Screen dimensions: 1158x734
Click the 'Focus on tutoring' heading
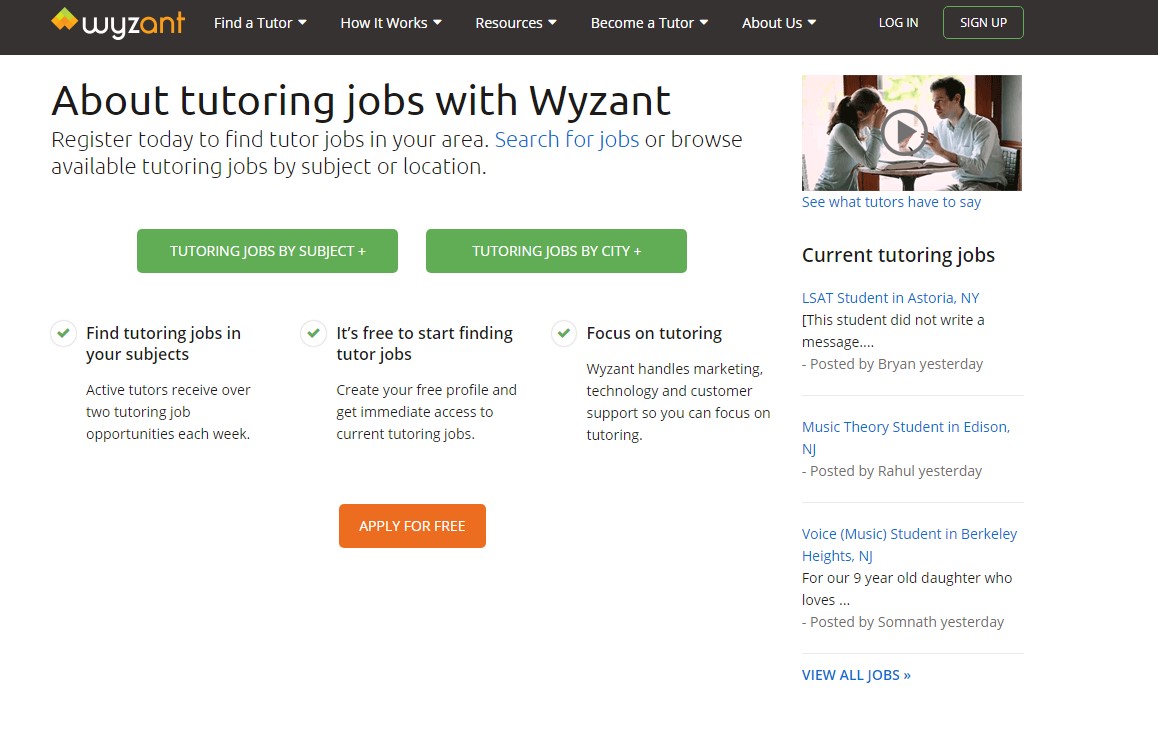654,333
